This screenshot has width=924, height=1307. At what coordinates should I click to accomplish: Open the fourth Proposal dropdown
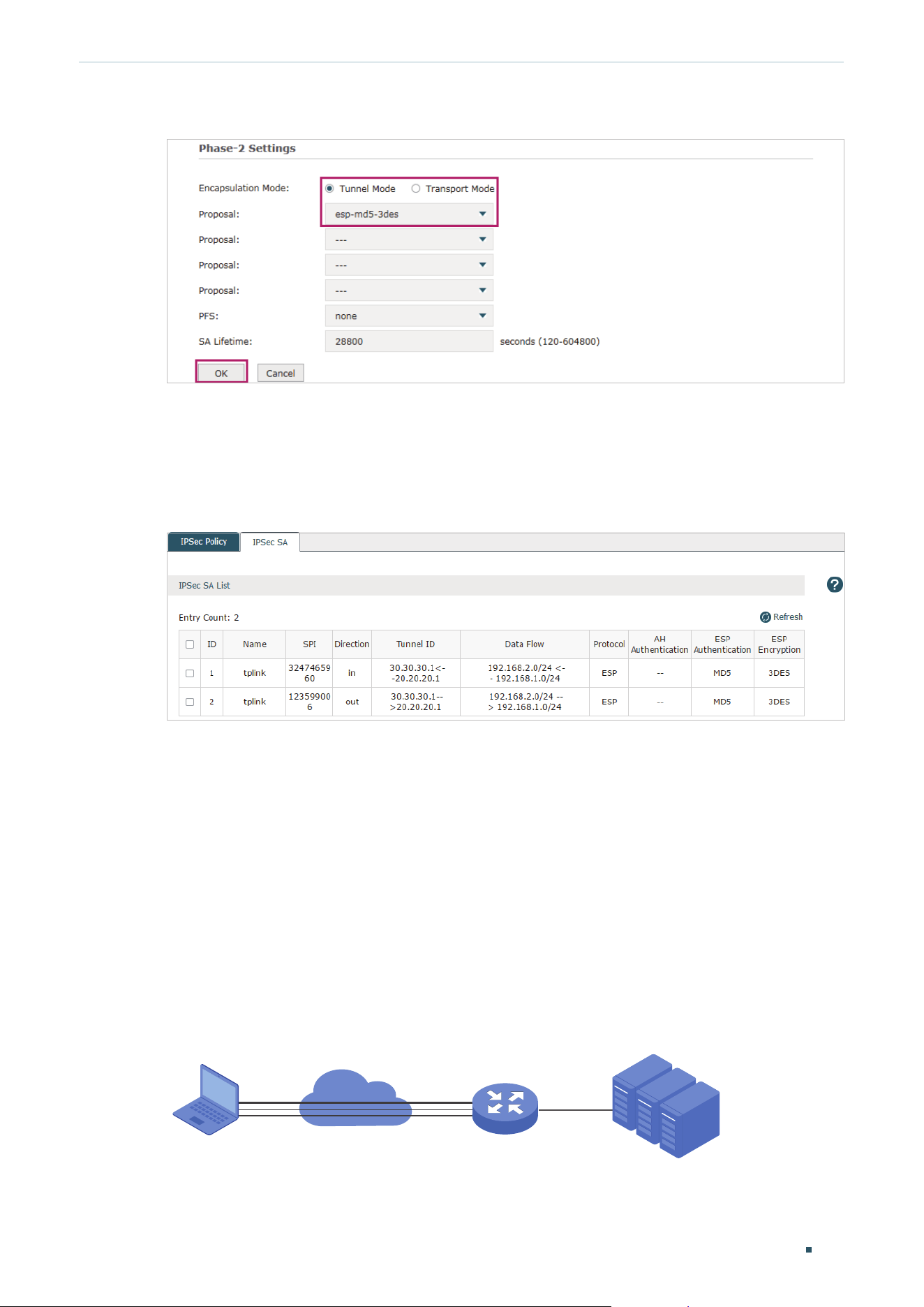click(409, 290)
